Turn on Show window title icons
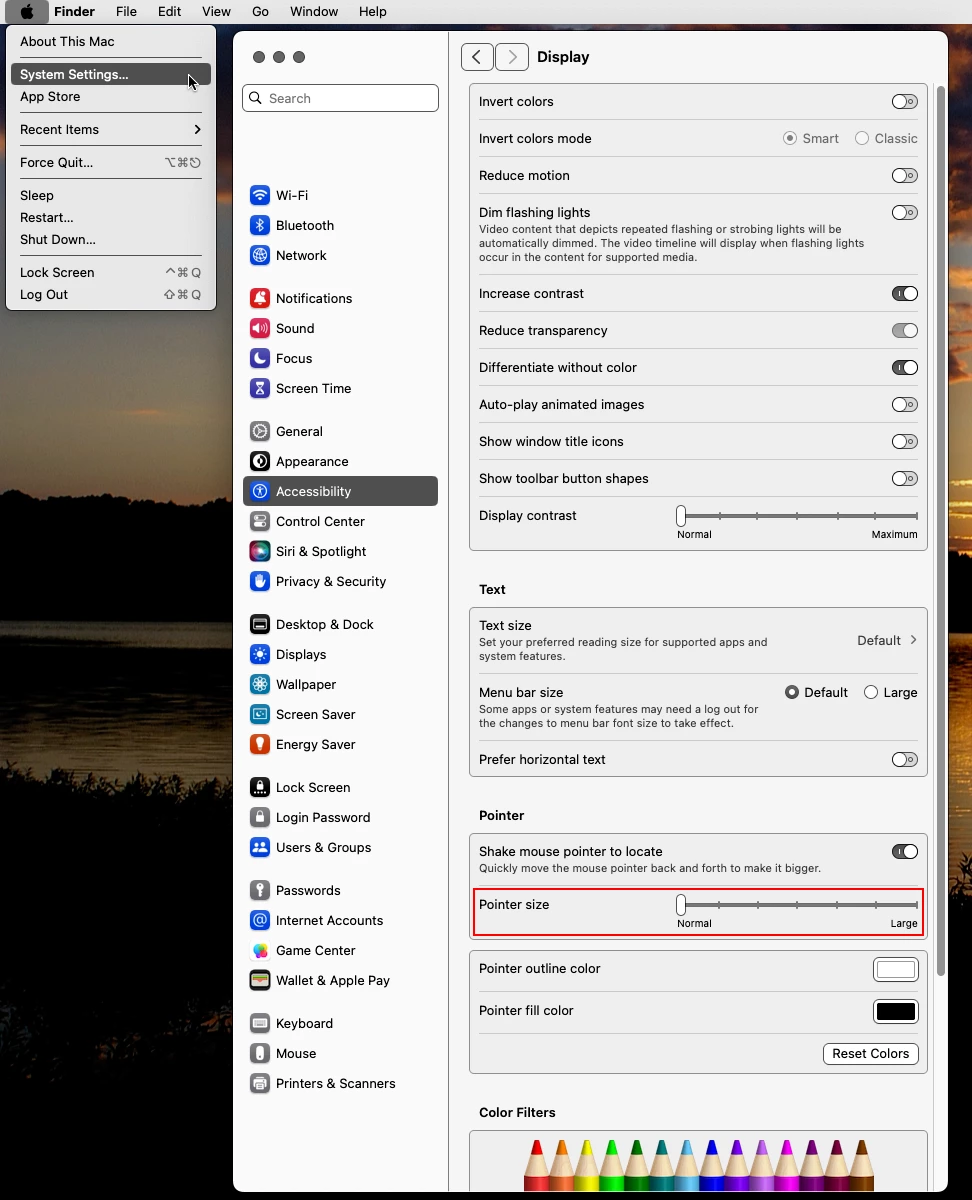Image resolution: width=972 pixels, height=1200 pixels. pos(904,442)
